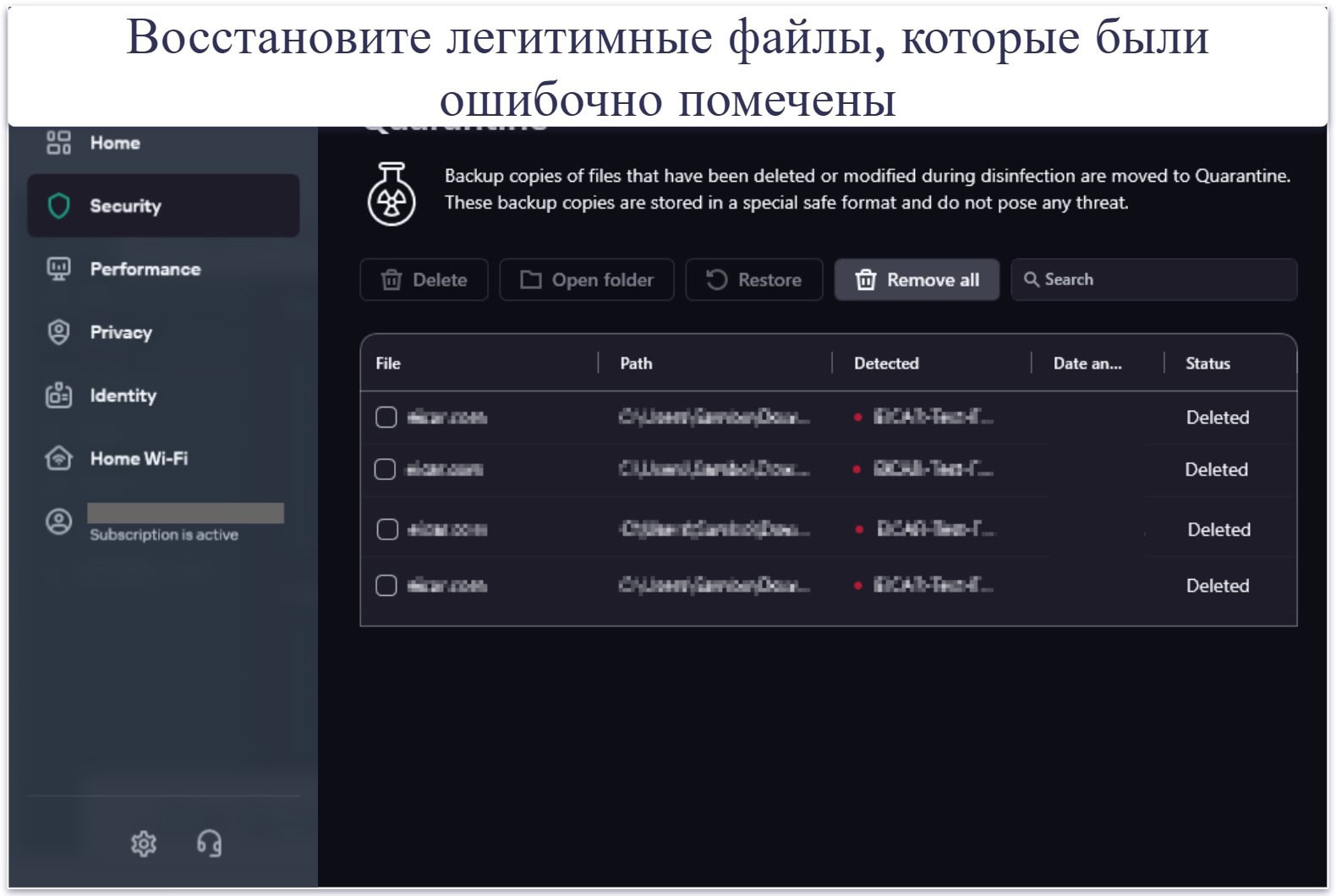Sort by the Detected column header

click(886, 363)
